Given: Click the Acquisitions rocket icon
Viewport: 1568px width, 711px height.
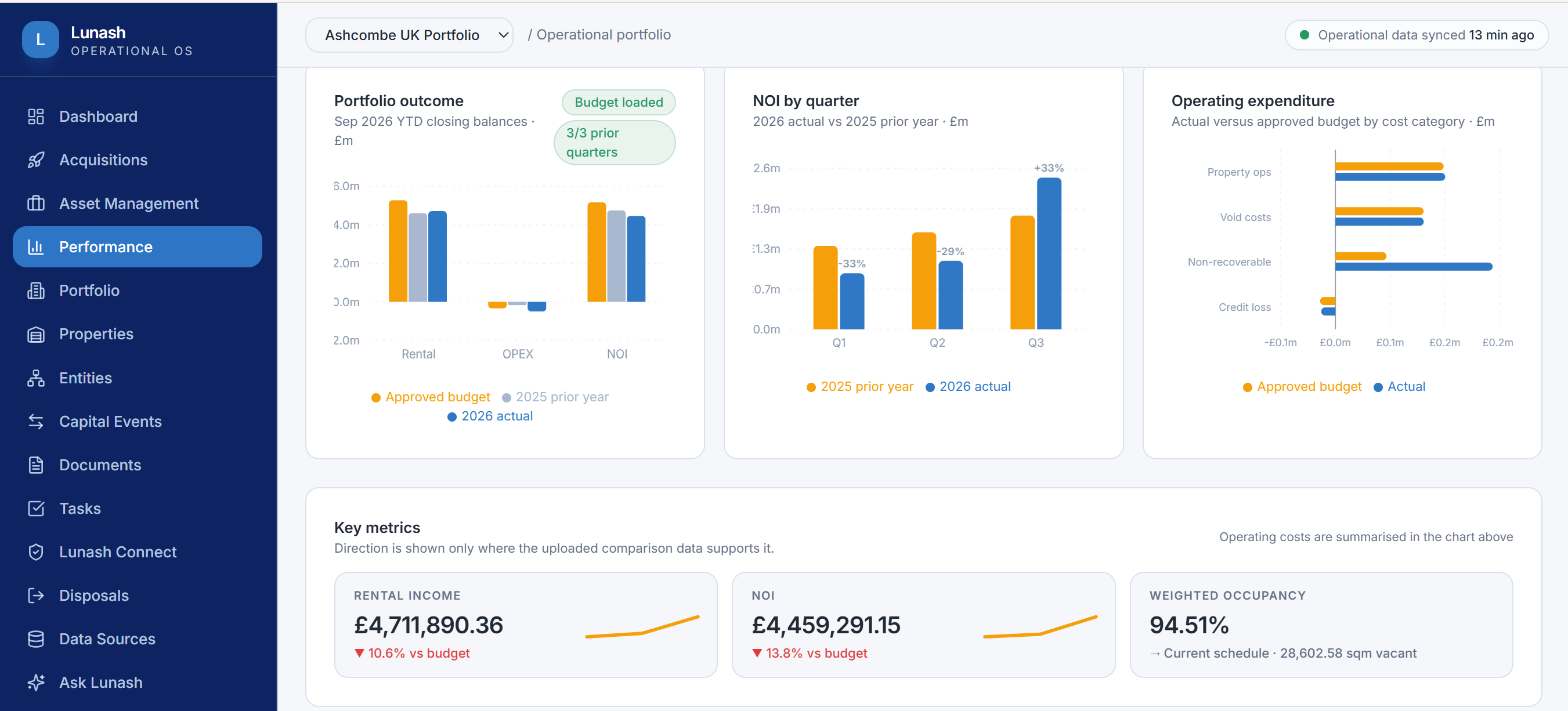Looking at the screenshot, I should click(x=36, y=160).
